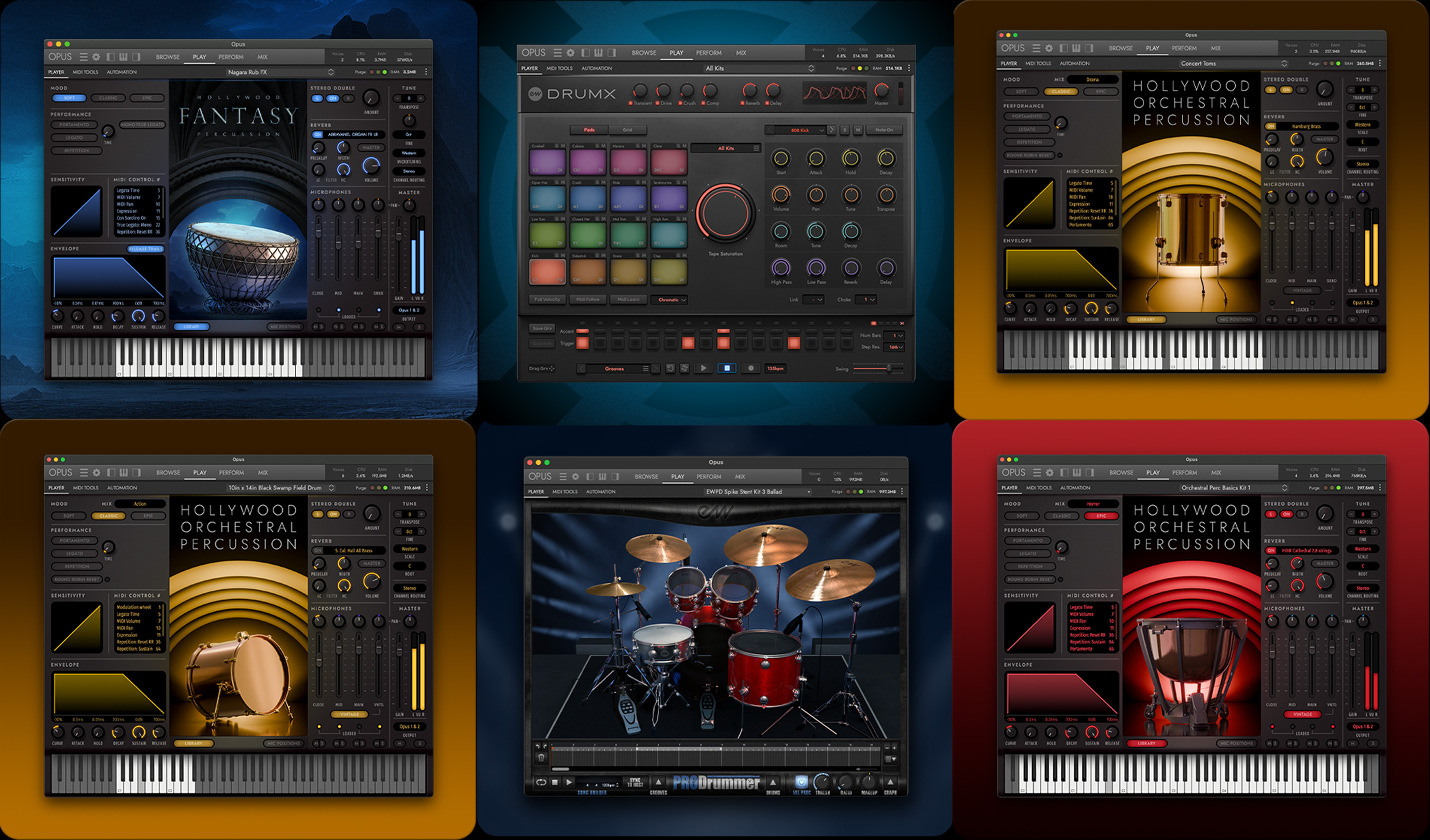The height and width of the screenshot is (840, 1430).
Task: Click the Midi Learn button in DrumX
Action: click(628, 300)
